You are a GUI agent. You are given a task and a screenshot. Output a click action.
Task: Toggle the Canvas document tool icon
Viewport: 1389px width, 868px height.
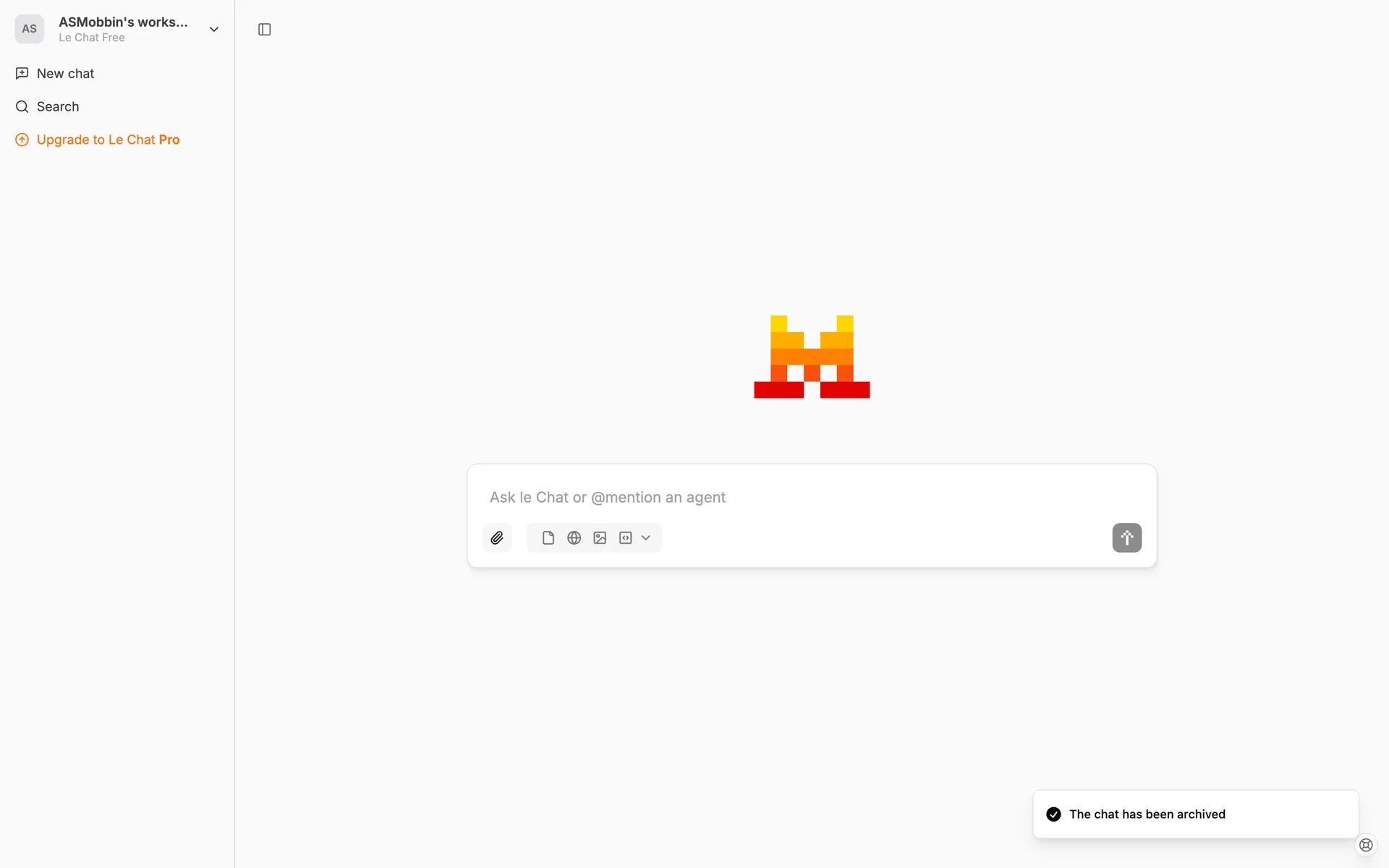tap(548, 537)
